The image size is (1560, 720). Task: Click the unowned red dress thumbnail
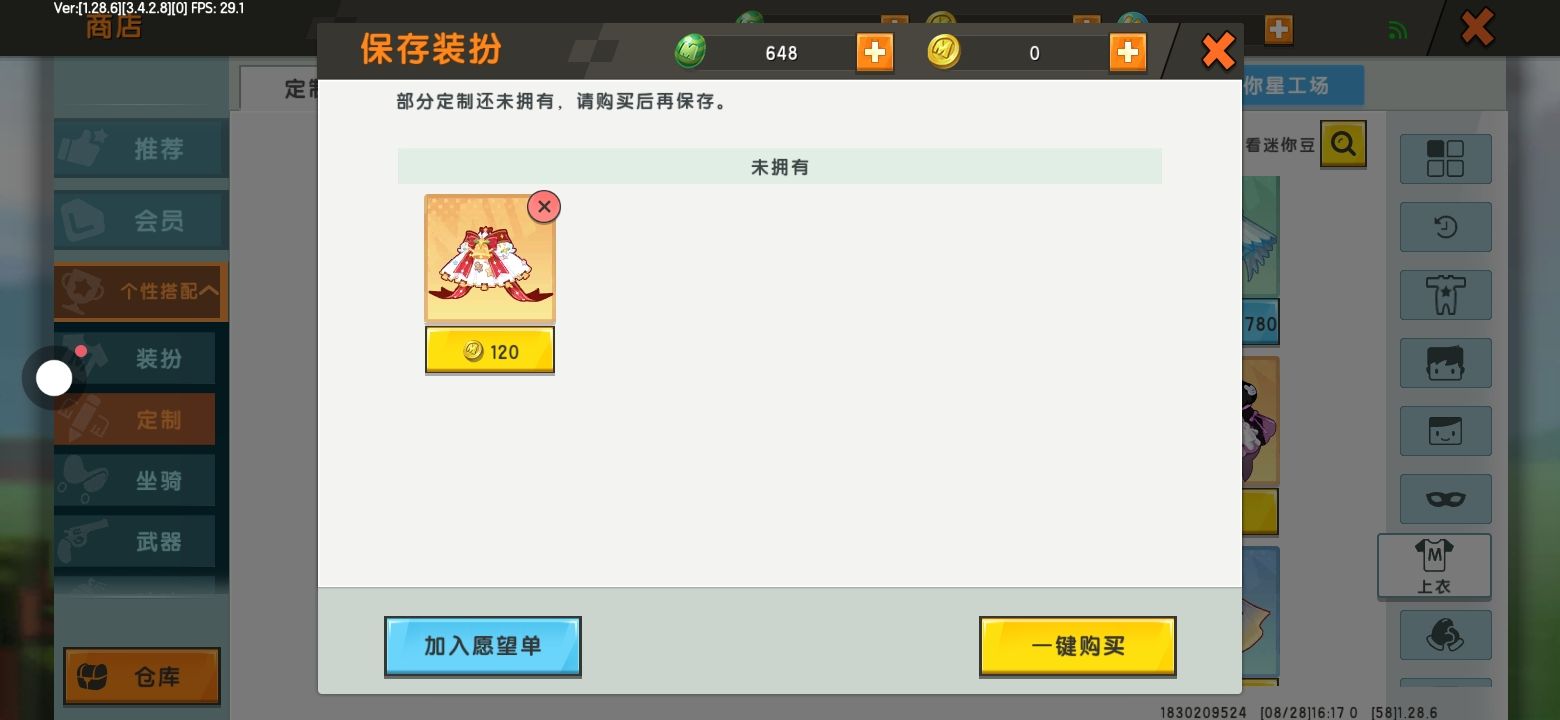coord(490,259)
